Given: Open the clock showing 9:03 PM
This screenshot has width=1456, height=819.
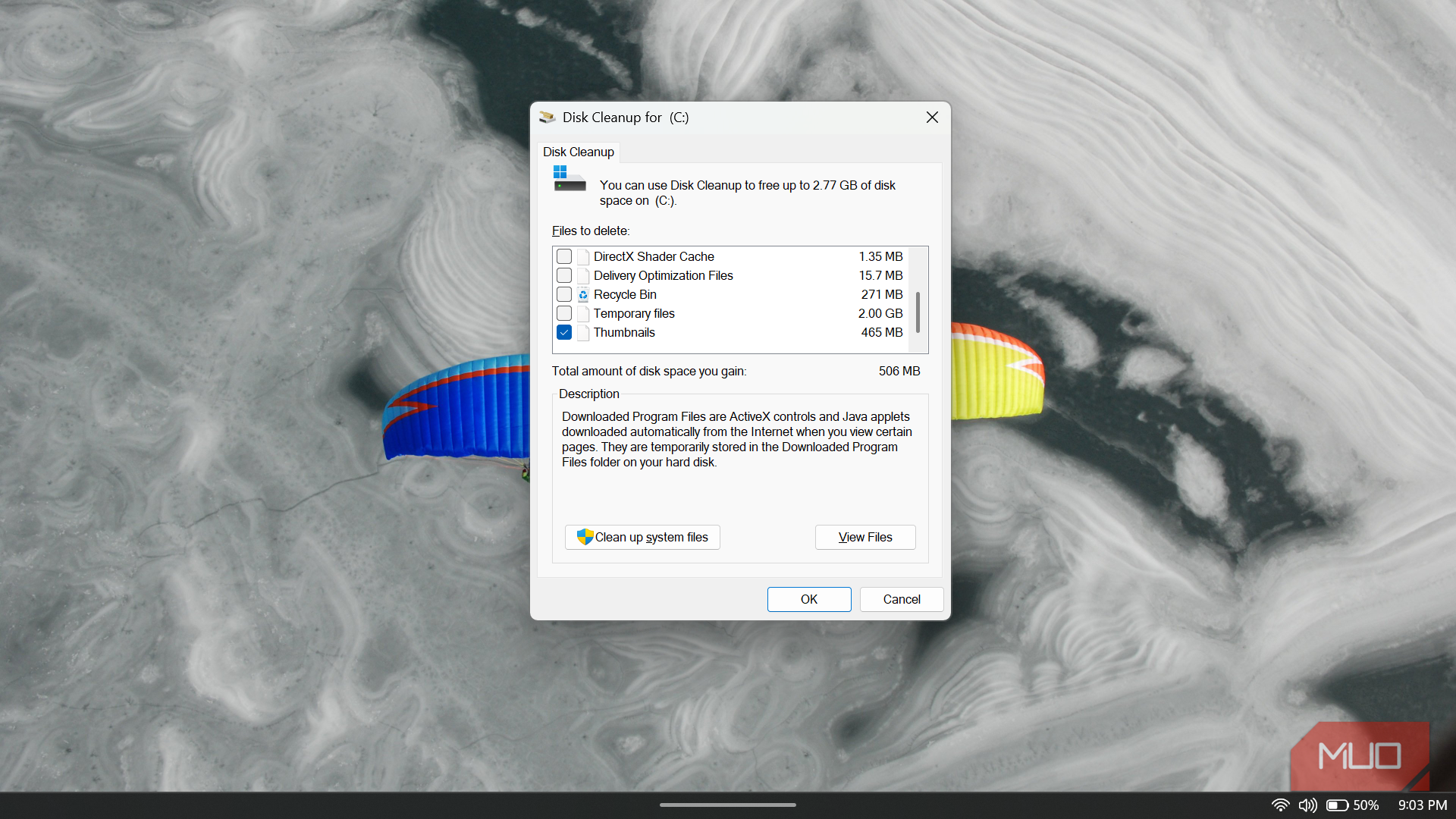Looking at the screenshot, I should pos(1423,805).
